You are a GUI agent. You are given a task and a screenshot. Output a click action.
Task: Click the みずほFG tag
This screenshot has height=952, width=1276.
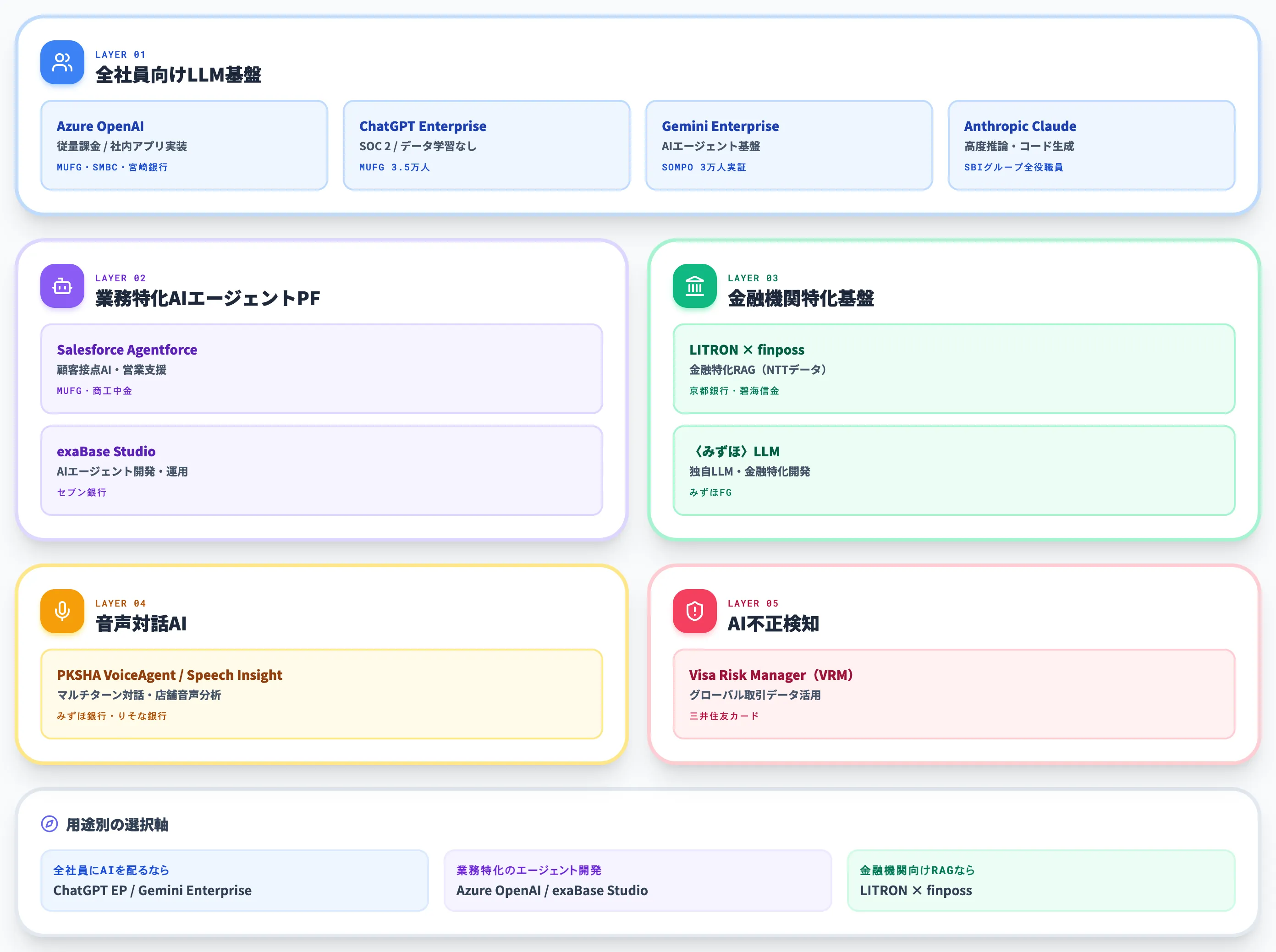pyautogui.click(x=710, y=492)
